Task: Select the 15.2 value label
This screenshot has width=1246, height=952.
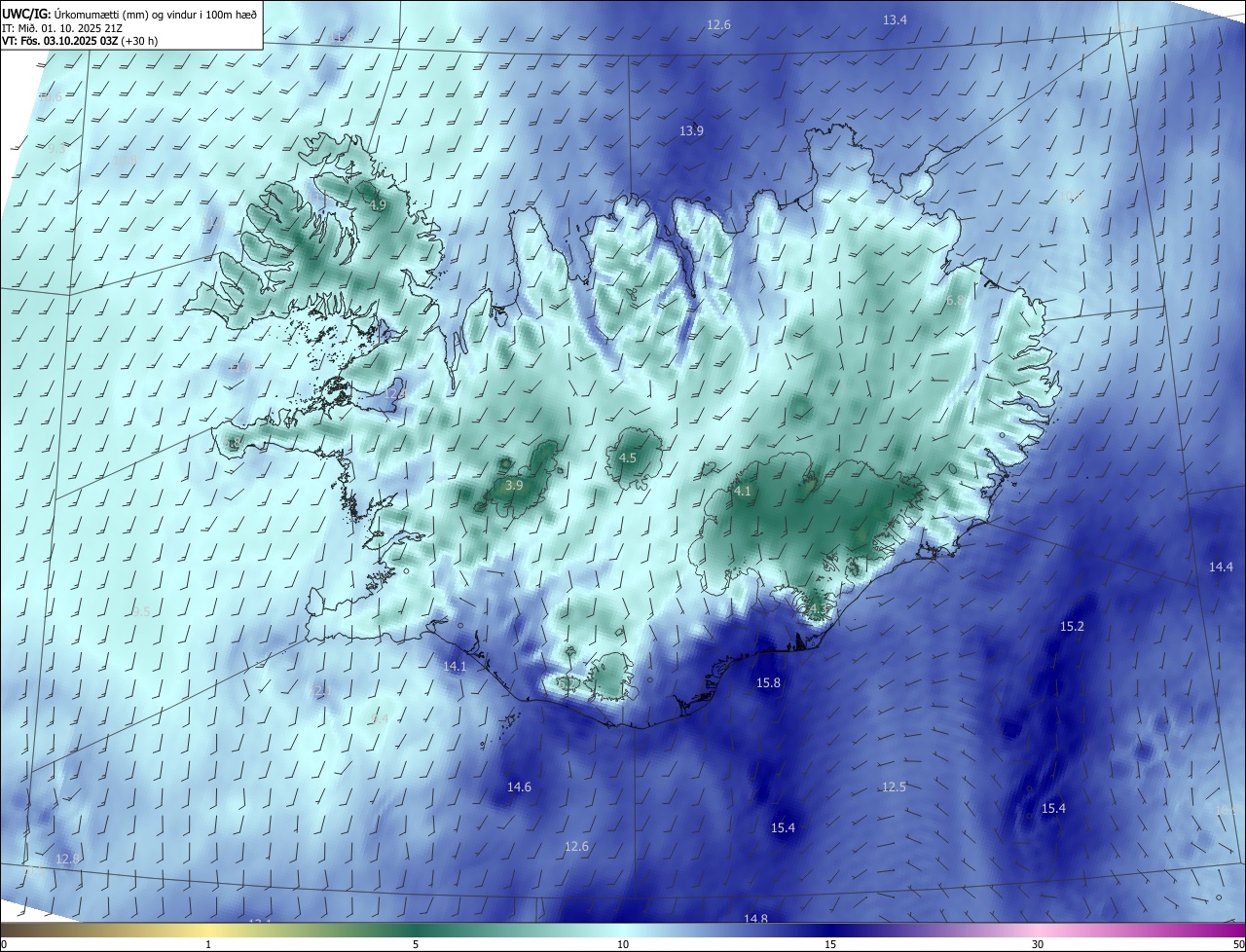Action: coord(1072,626)
